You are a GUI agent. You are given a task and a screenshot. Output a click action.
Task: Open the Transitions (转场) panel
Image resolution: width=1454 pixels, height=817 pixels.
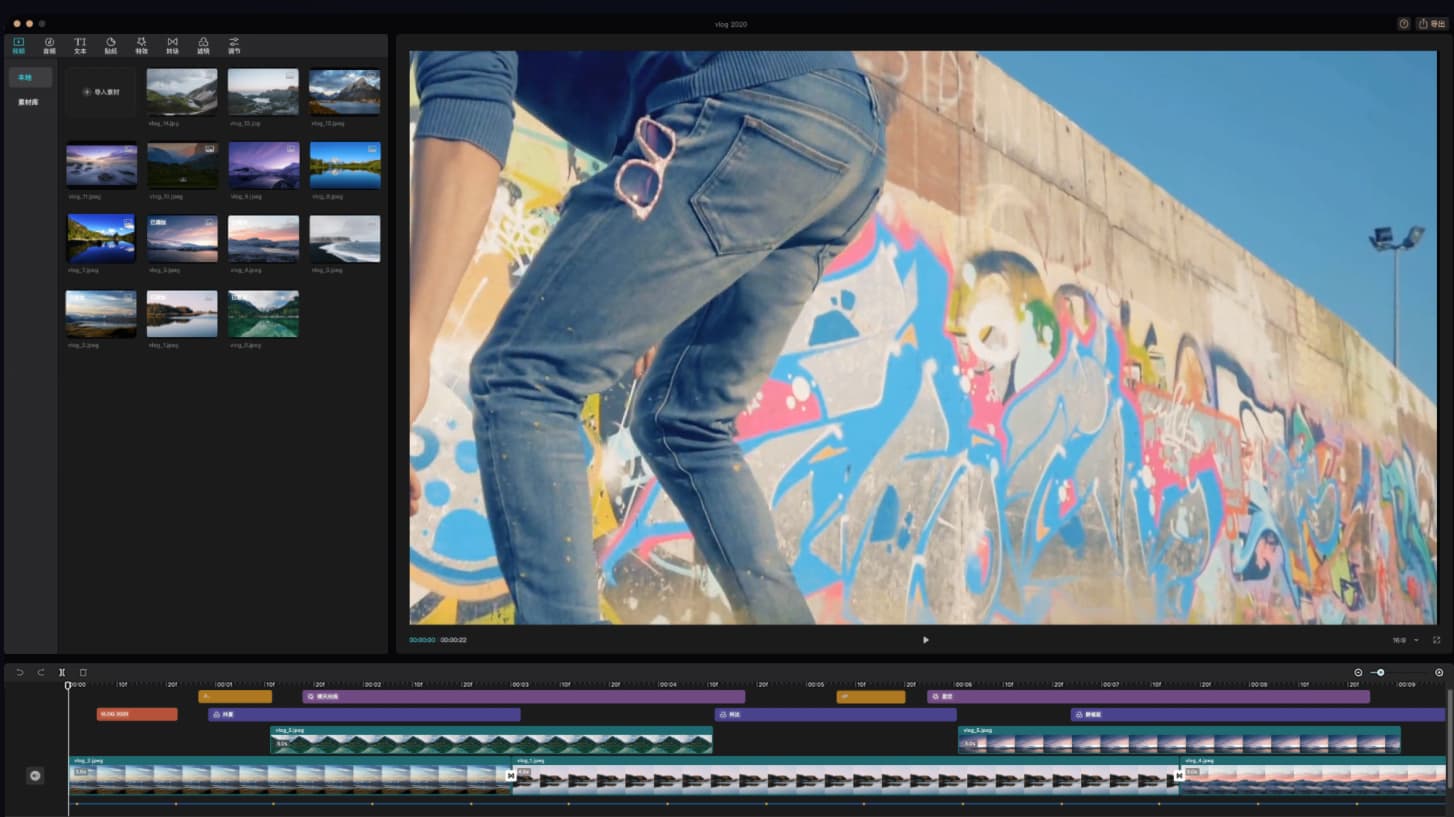click(172, 45)
